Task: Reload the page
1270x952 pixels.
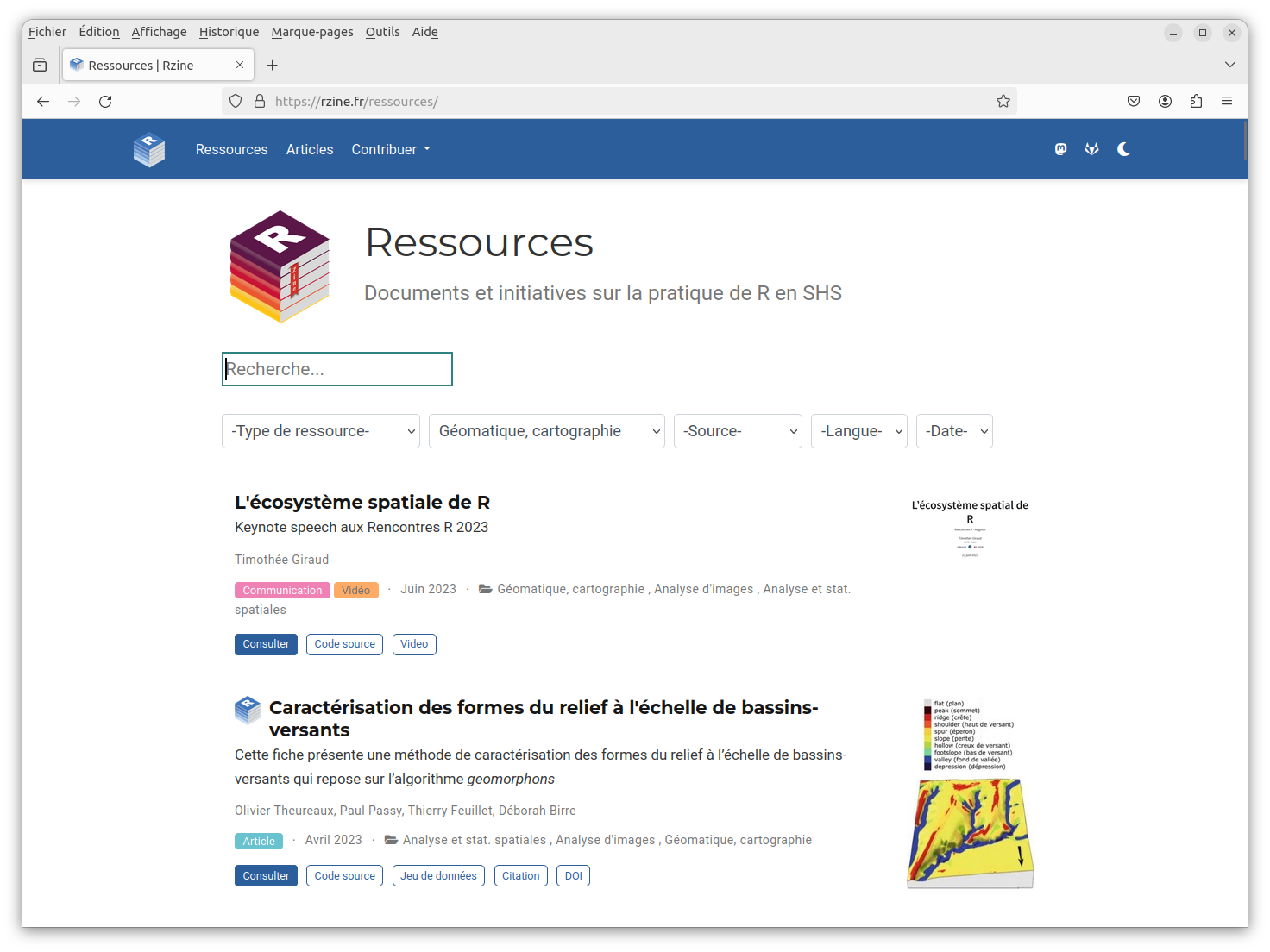Action: [x=105, y=102]
